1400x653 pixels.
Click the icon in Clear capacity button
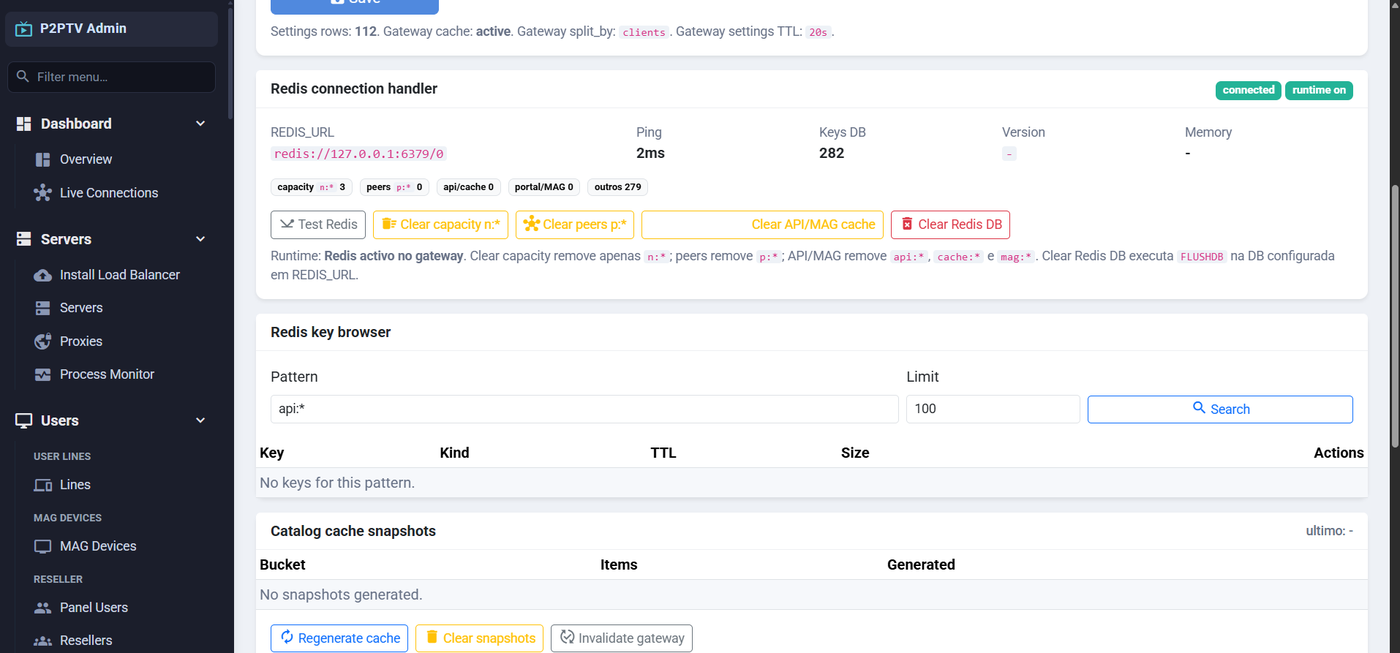click(x=389, y=224)
